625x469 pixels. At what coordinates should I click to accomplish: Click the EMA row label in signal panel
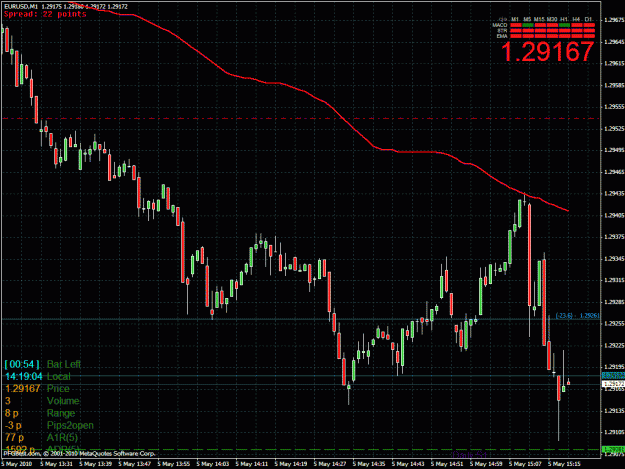[x=502, y=36]
